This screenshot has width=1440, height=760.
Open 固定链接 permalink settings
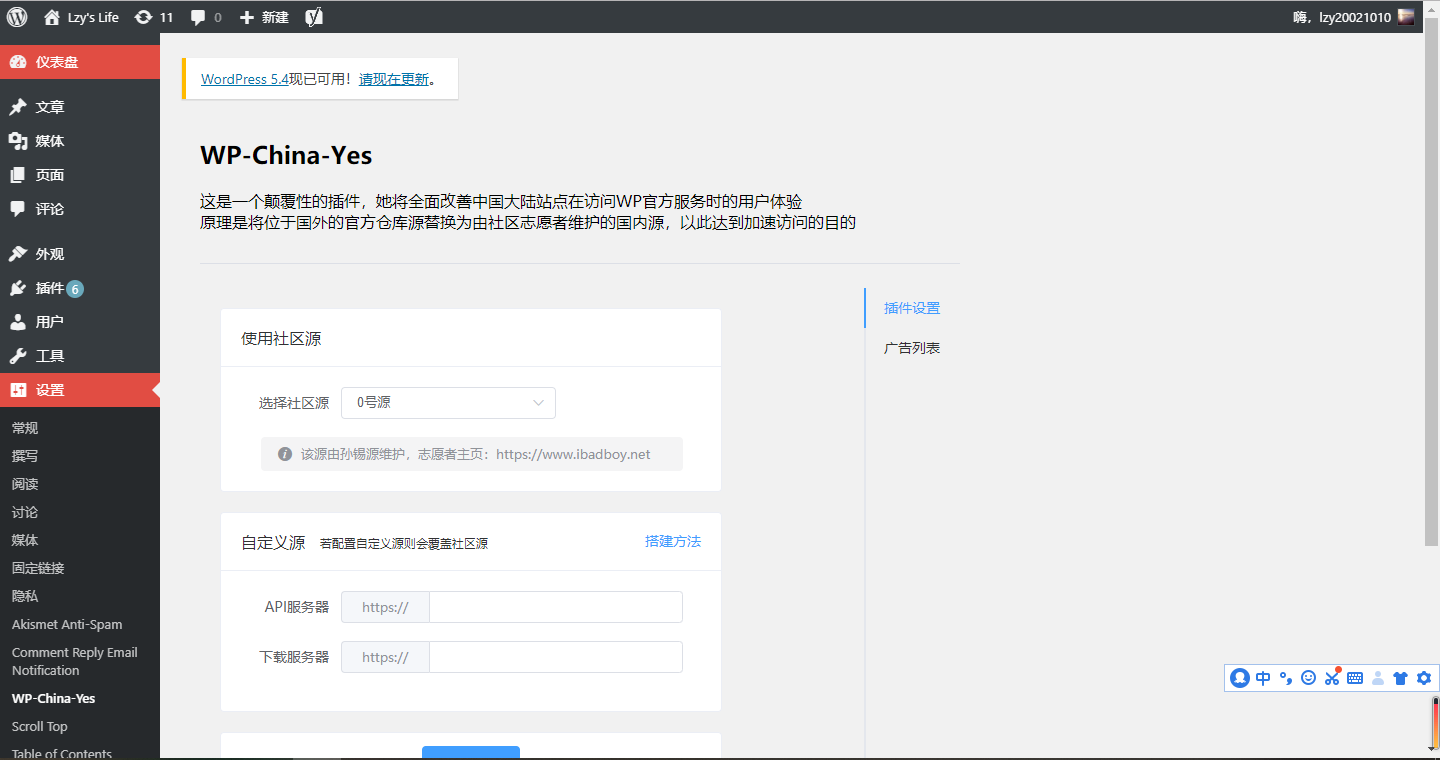[38, 568]
